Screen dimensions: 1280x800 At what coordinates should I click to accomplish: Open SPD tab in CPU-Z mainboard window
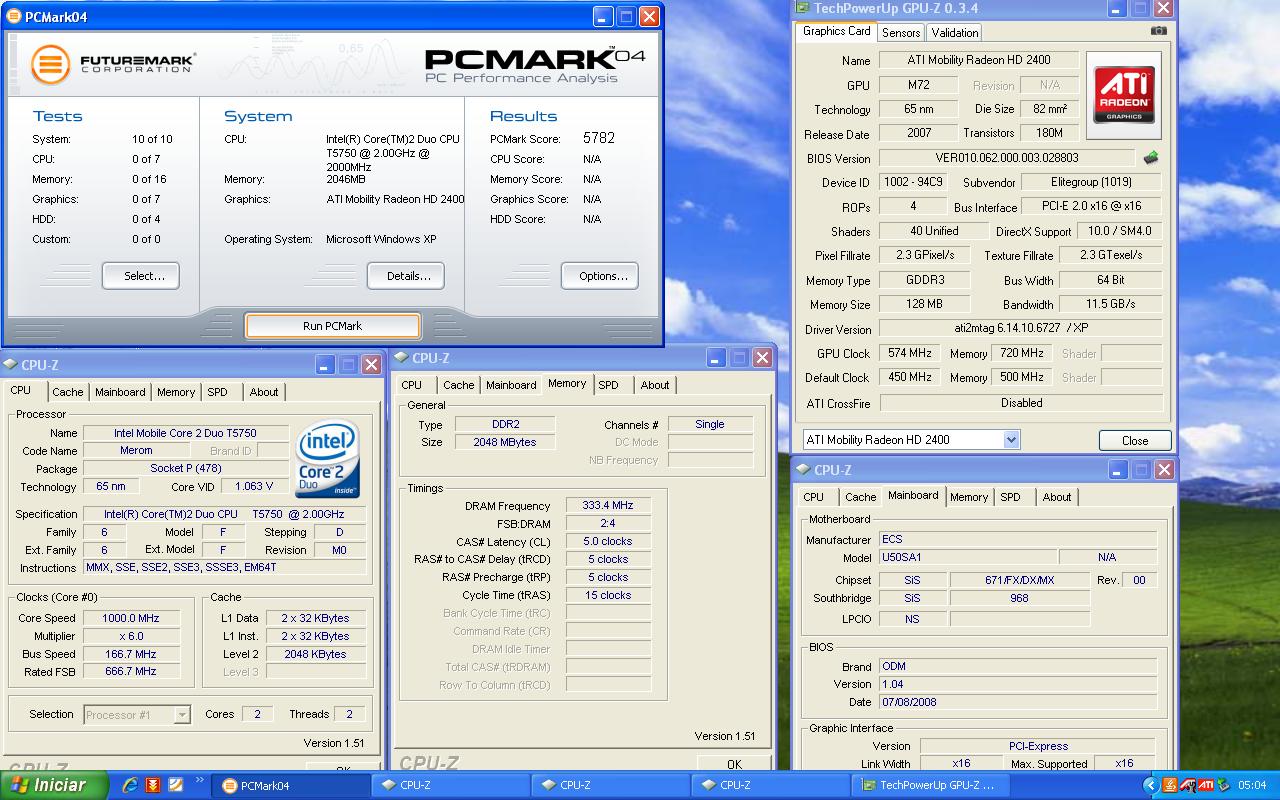point(1011,497)
